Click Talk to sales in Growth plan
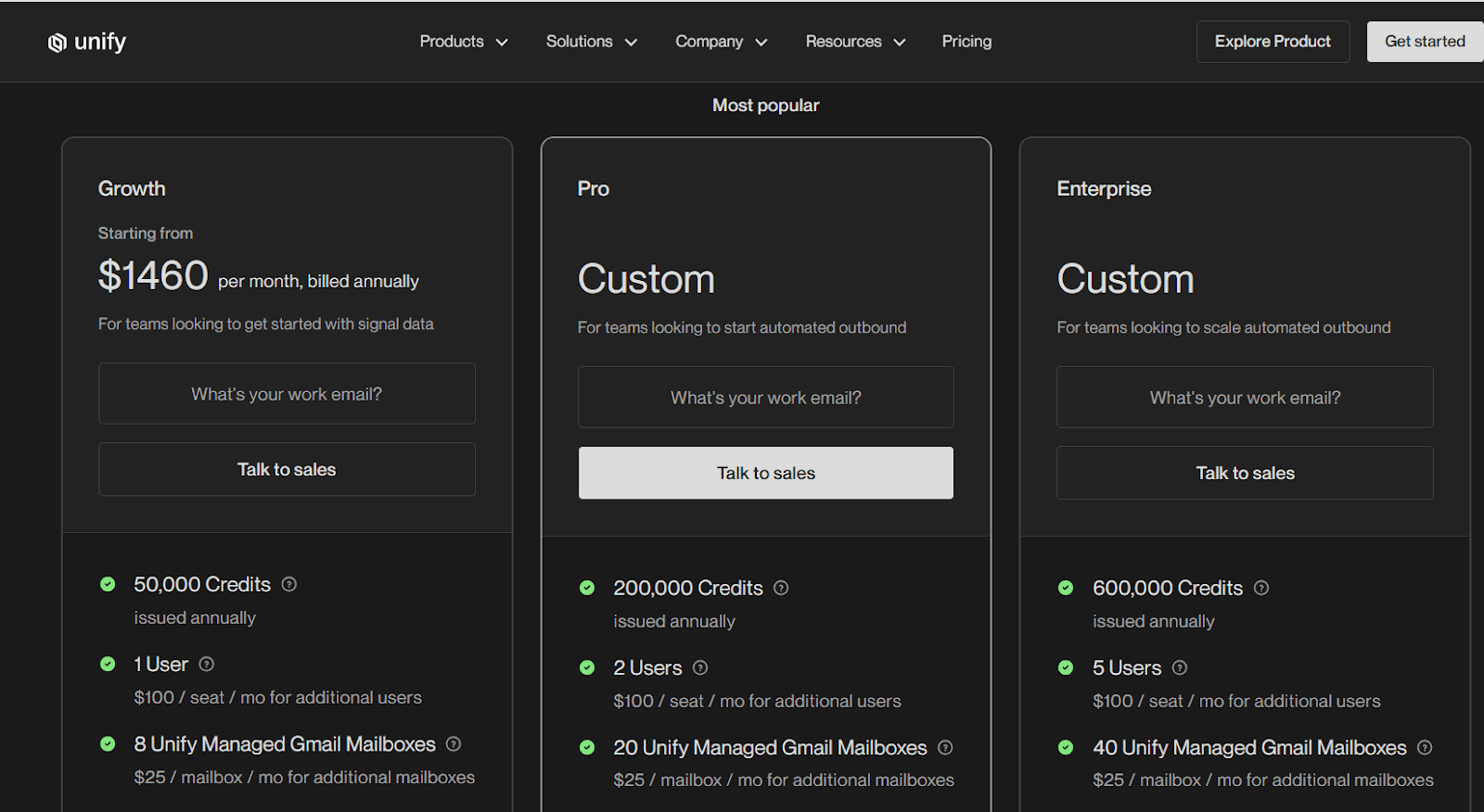Viewport: 1484px width, 812px height. point(287,469)
